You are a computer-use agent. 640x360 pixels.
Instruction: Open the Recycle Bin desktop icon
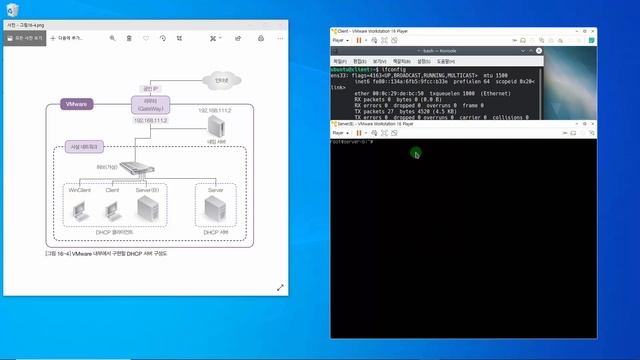point(13,9)
